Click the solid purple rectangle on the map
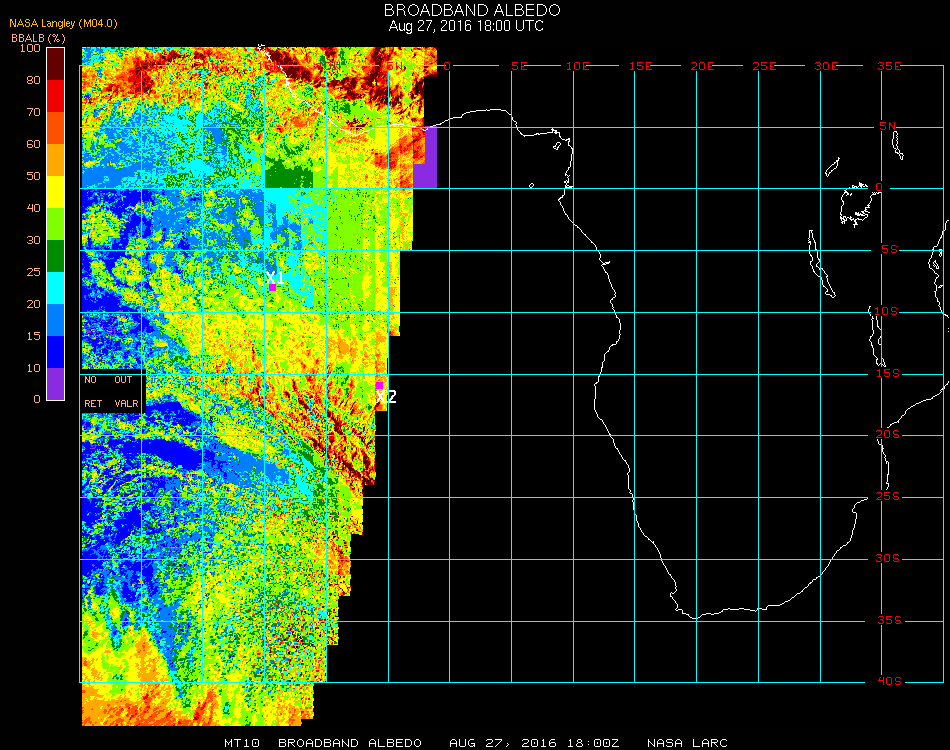This screenshot has width=950, height=750. [426, 157]
